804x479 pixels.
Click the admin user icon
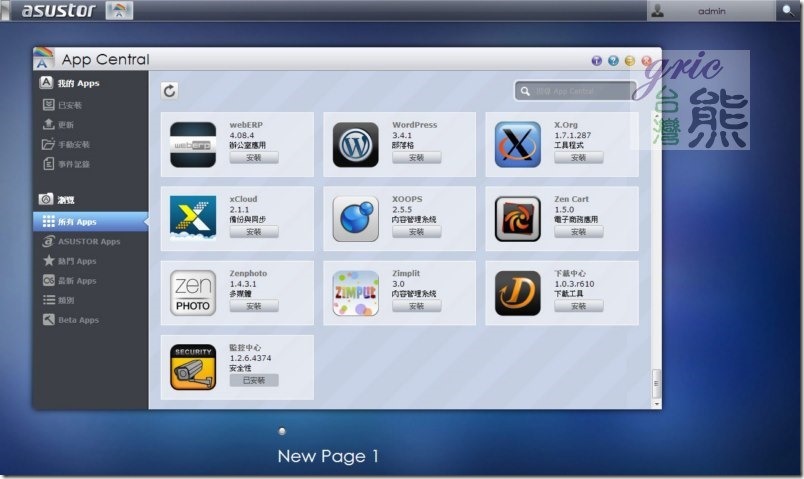657,10
